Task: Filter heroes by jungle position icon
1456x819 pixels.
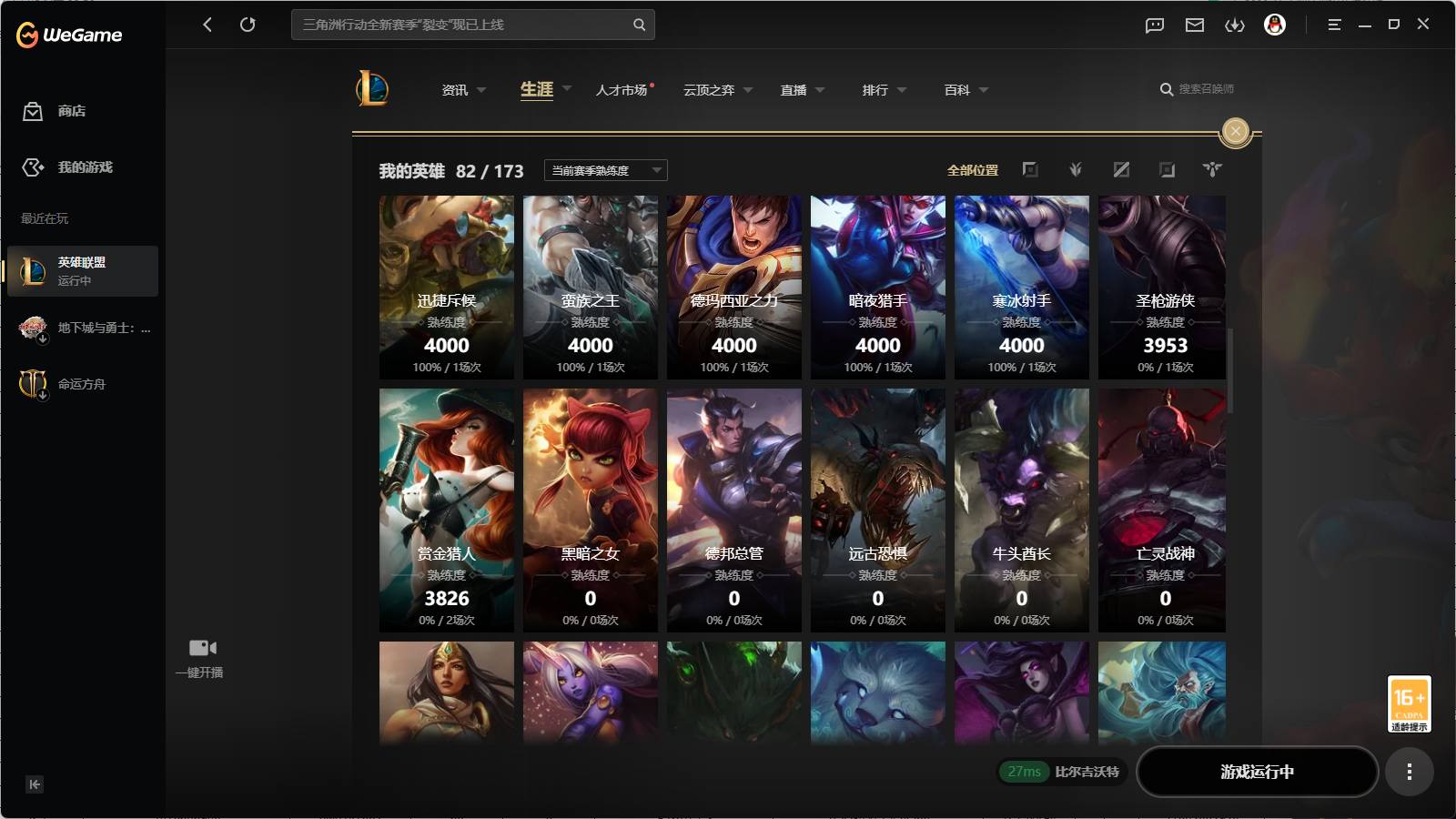Action: pyautogui.click(x=1076, y=169)
